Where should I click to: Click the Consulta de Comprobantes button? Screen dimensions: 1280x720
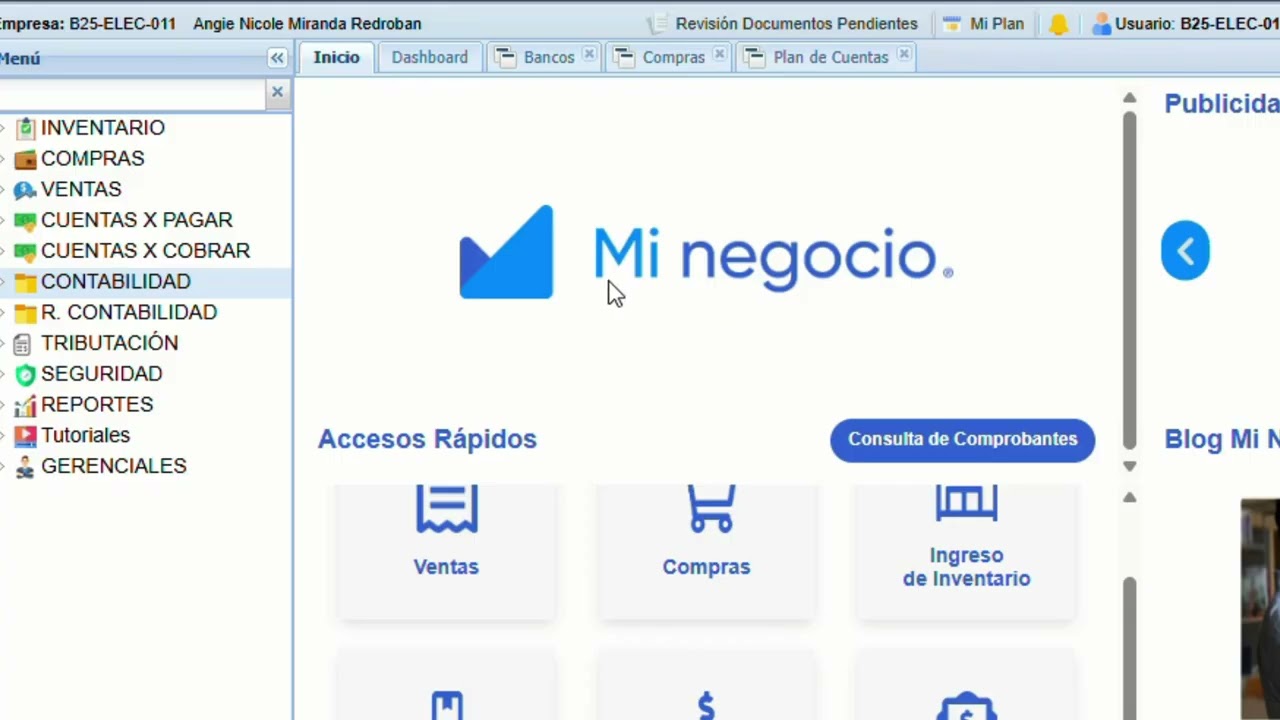tap(963, 440)
